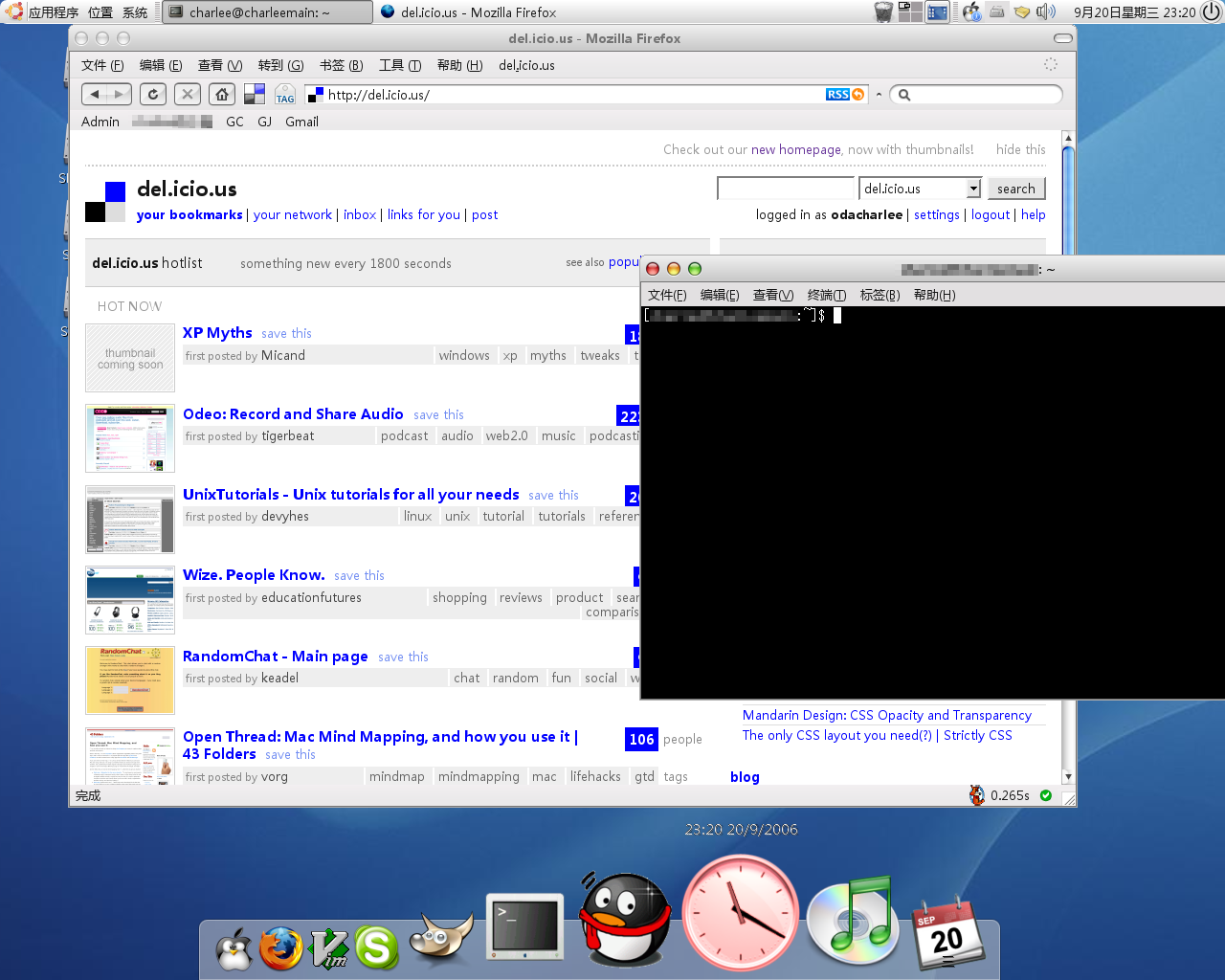Viewport: 1225px width, 980px height.
Task: Open the 'Strictly CSS' link
Action: [978, 735]
